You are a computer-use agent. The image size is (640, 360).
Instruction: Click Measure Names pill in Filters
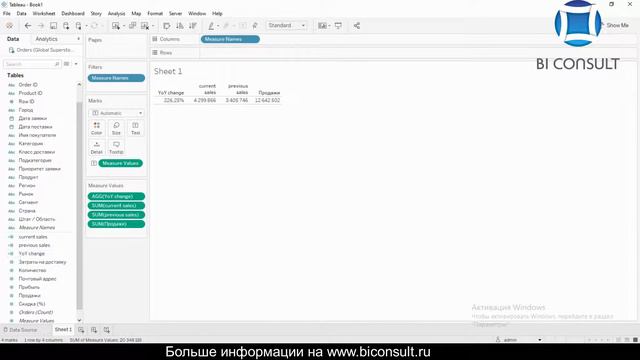[x=116, y=78]
